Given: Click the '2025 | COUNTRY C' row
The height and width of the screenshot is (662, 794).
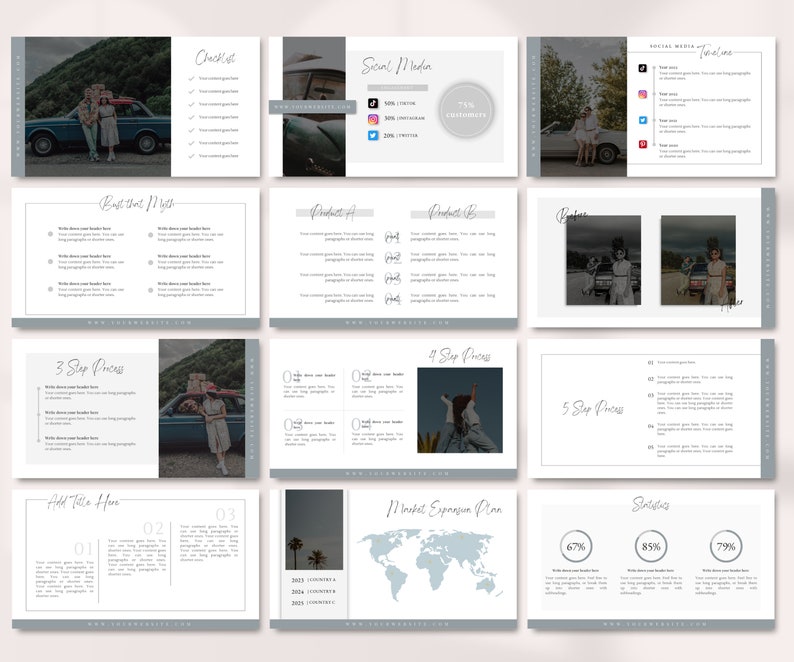Looking at the screenshot, I should click(x=313, y=603).
